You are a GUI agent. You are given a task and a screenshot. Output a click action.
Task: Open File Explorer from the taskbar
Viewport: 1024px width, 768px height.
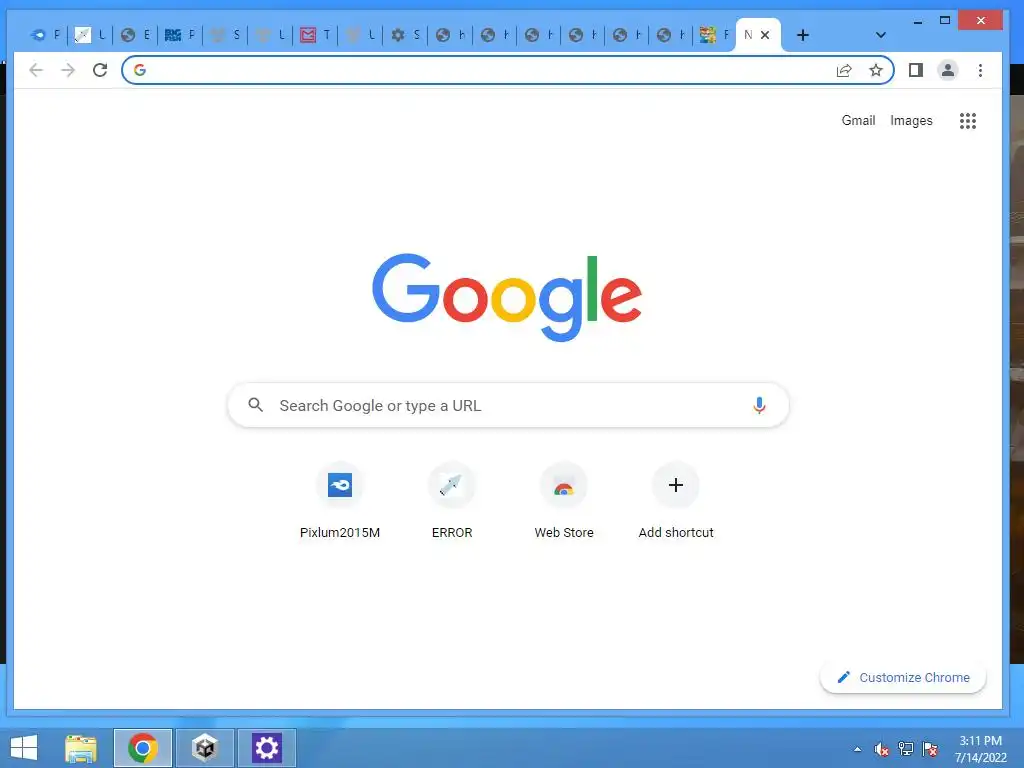click(x=80, y=748)
